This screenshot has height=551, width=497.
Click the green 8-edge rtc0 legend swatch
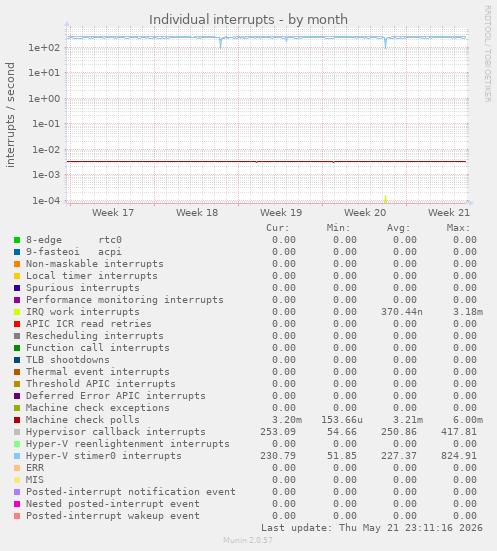coord(17,240)
